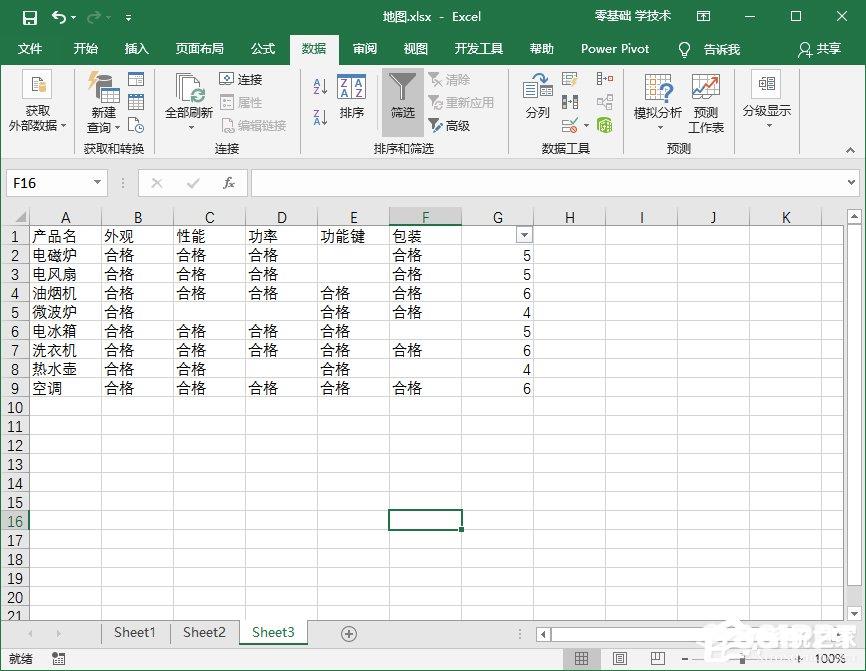The image size is (866, 671).
Task: Click the 全部刷新 icon
Action: pyautogui.click(x=189, y=88)
